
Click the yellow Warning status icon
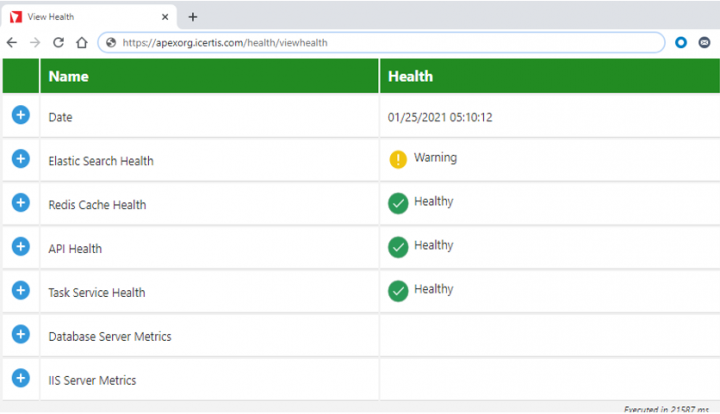tap(398, 159)
